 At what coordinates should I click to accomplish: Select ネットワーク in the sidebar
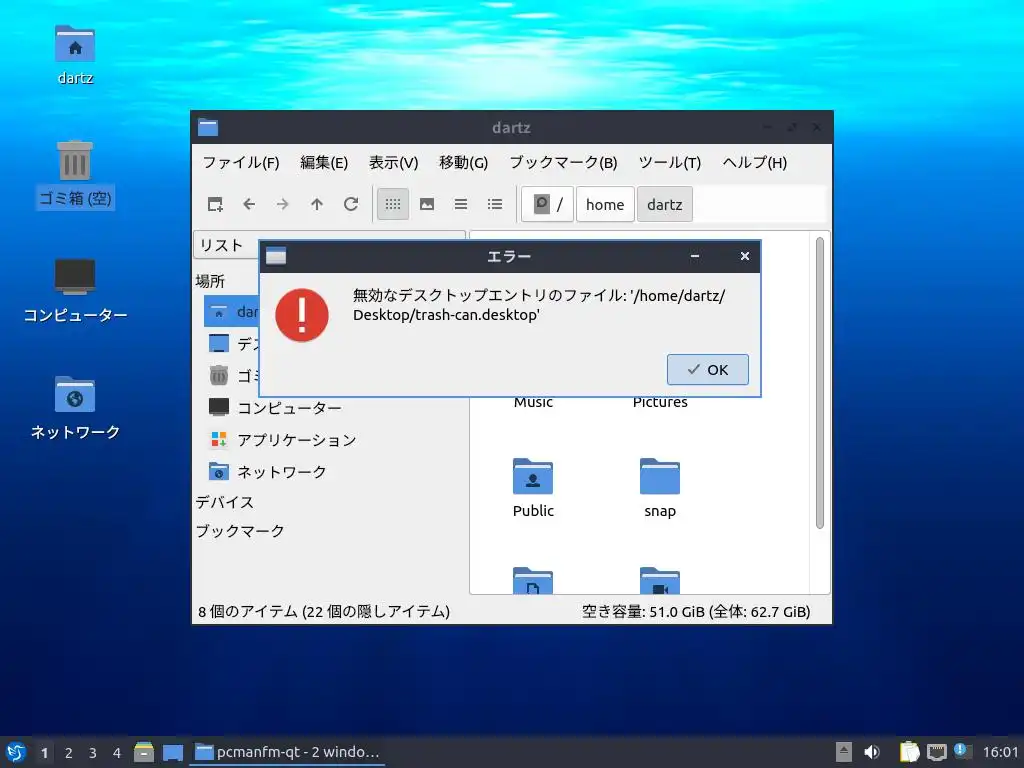[268, 472]
